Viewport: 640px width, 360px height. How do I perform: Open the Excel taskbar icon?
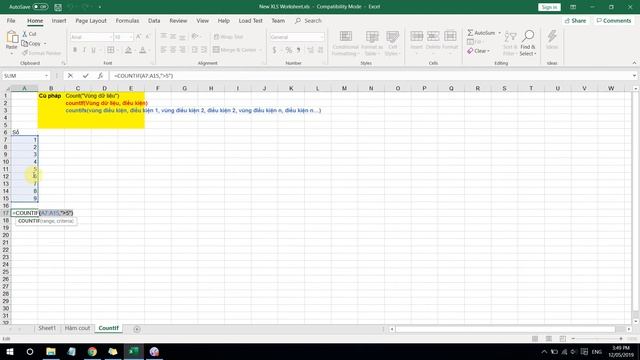(134, 351)
